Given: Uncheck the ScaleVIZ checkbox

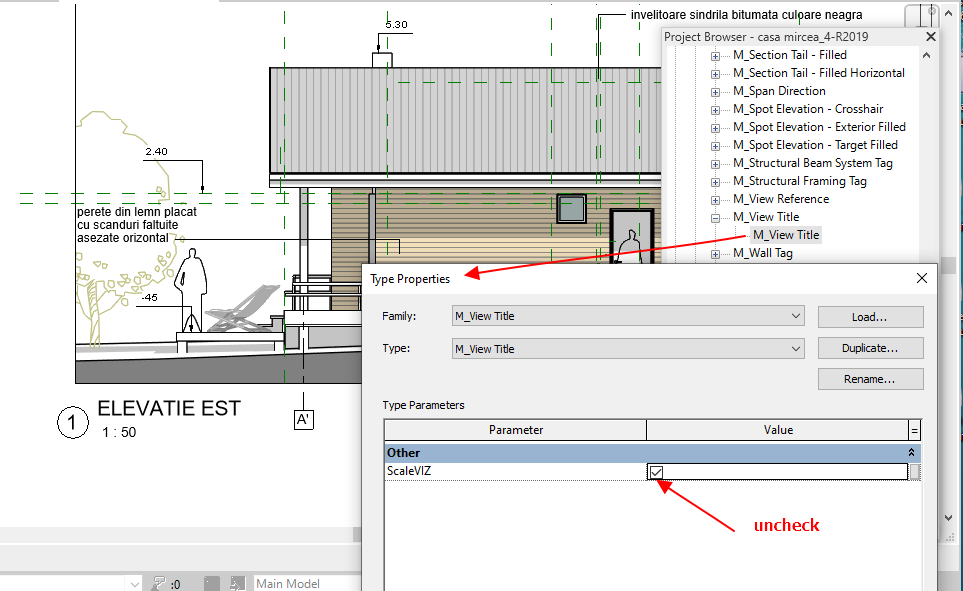Looking at the screenshot, I should click(x=656, y=472).
